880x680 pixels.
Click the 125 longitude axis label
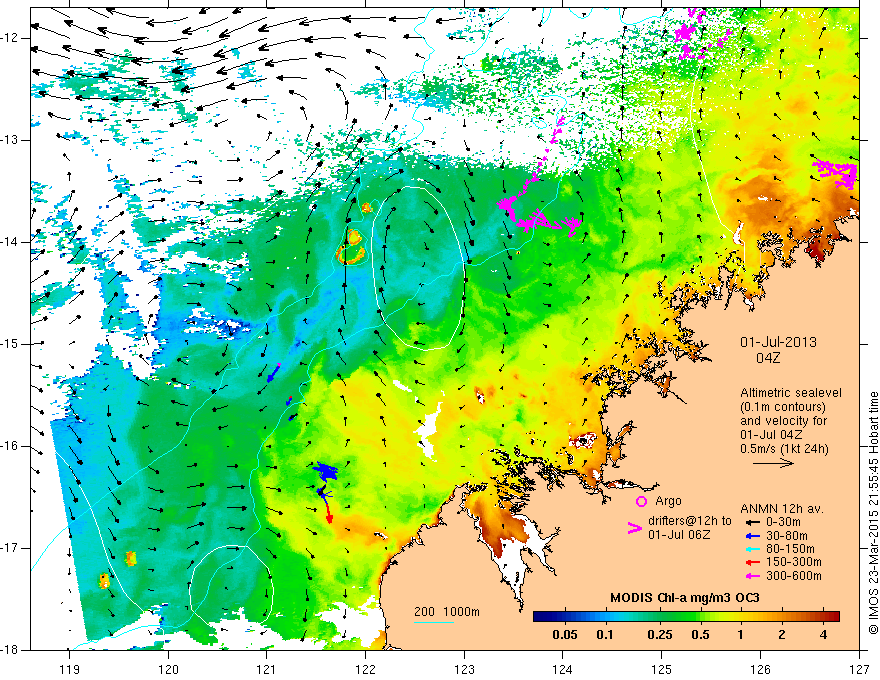662,669
